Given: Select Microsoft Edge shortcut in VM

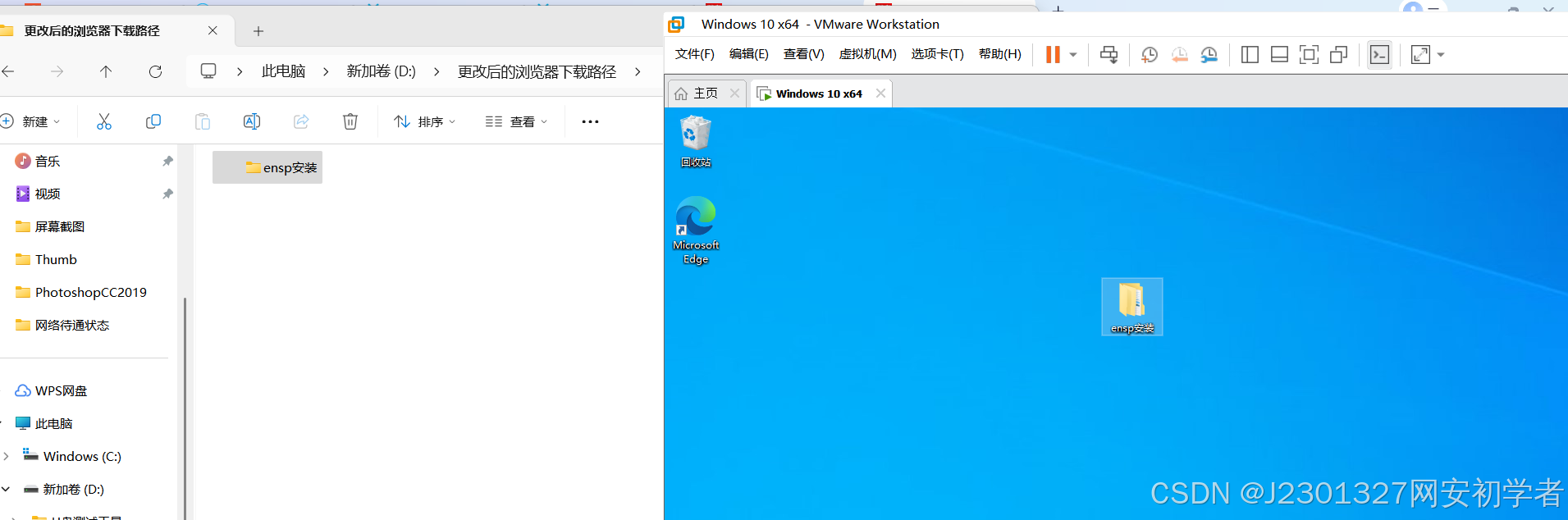Looking at the screenshot, I should (696, 230).
